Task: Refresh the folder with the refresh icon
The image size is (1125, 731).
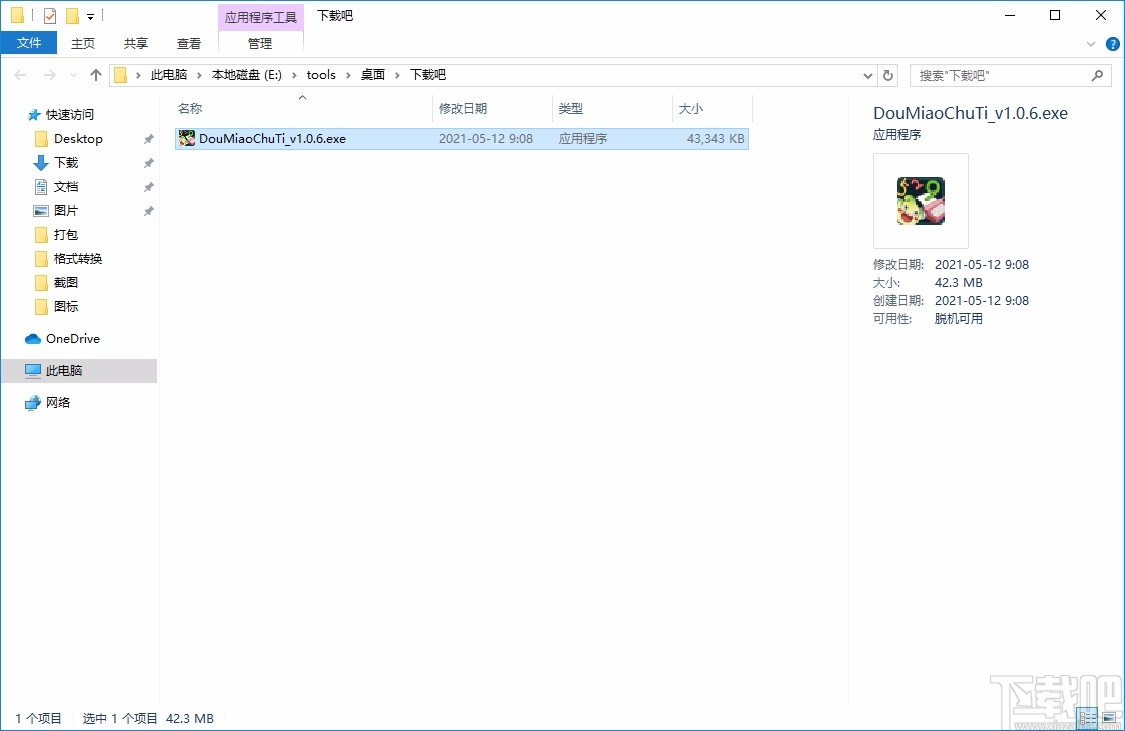Action: click(888, 74)
